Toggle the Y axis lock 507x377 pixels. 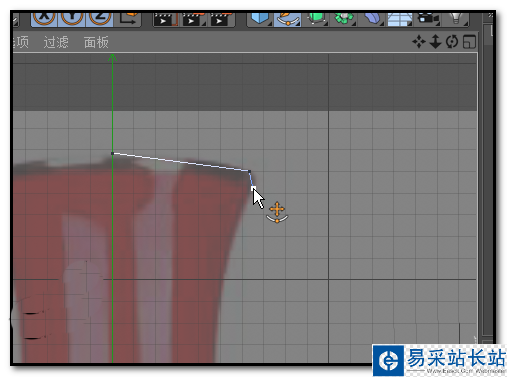click(x=72, y=19)
